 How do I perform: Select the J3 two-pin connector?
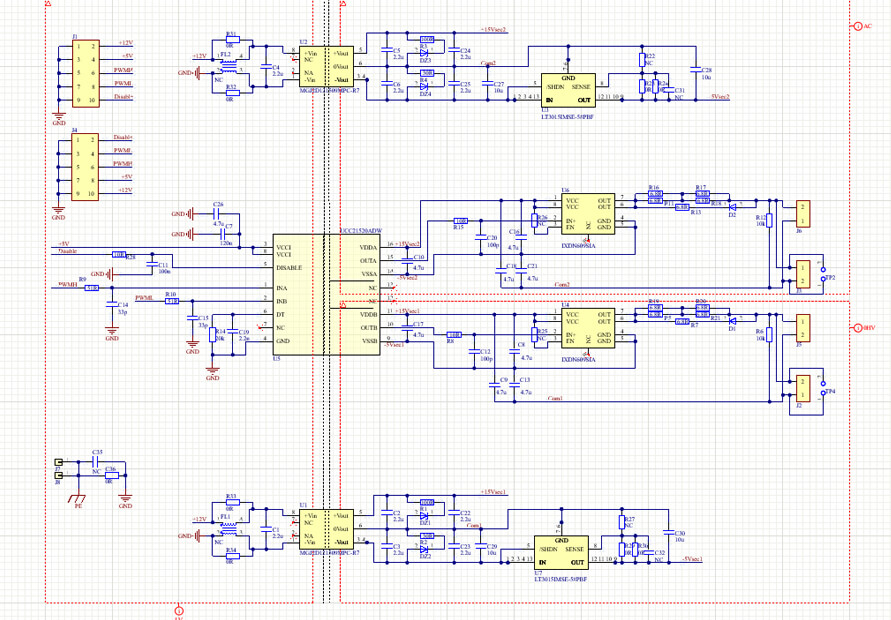coord(803,274)
